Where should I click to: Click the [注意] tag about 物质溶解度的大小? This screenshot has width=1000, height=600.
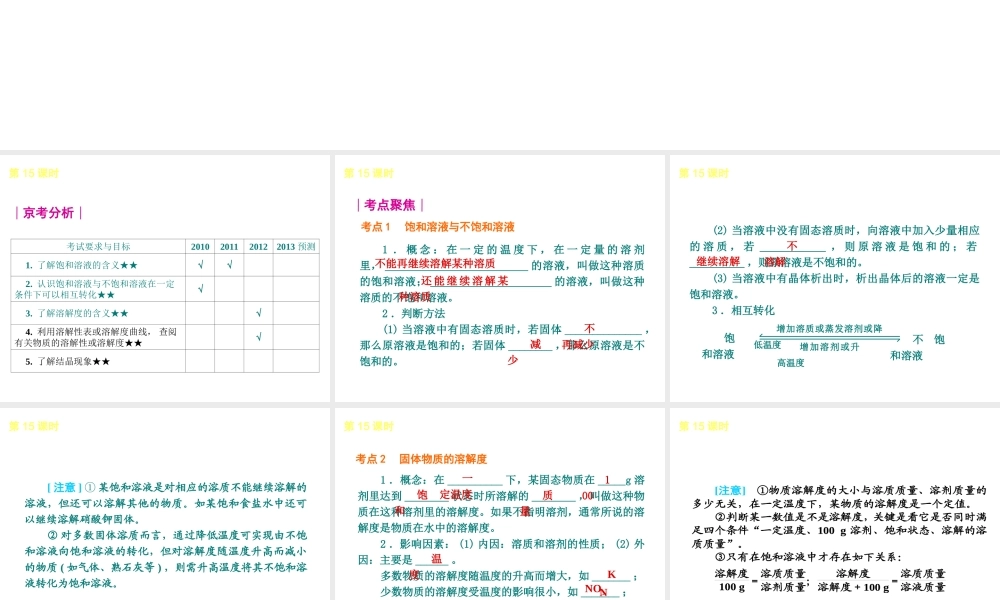click(x=730, y=490)
